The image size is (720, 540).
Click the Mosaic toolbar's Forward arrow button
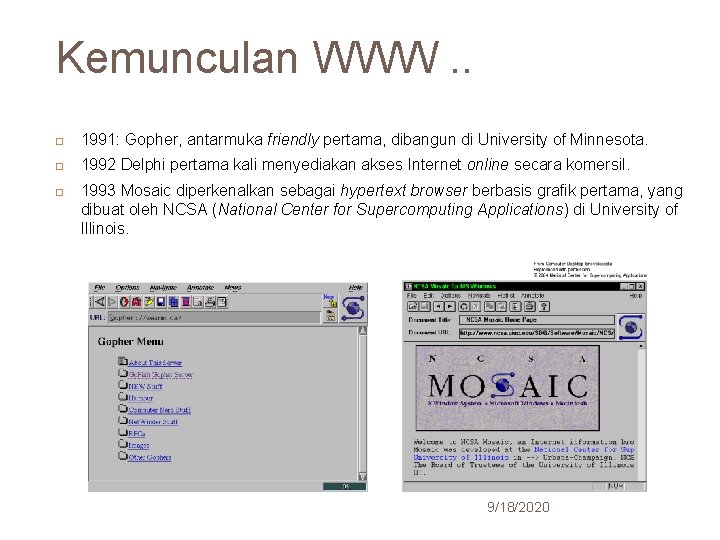click(x=450, y=307)
